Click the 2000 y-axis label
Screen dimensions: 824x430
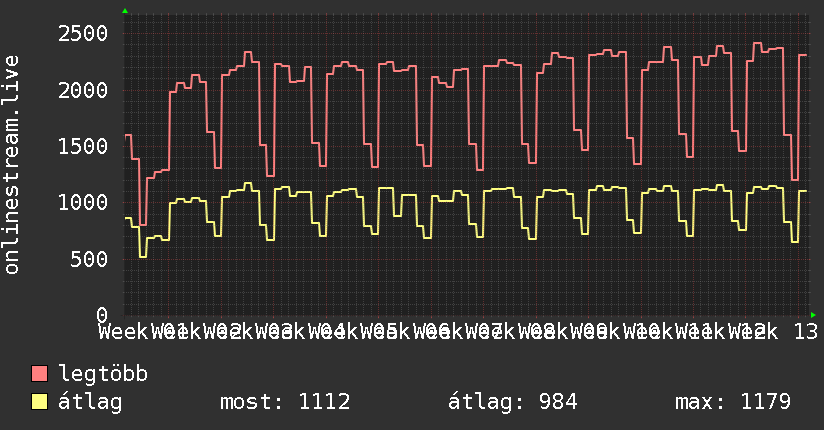coord(83,90)
